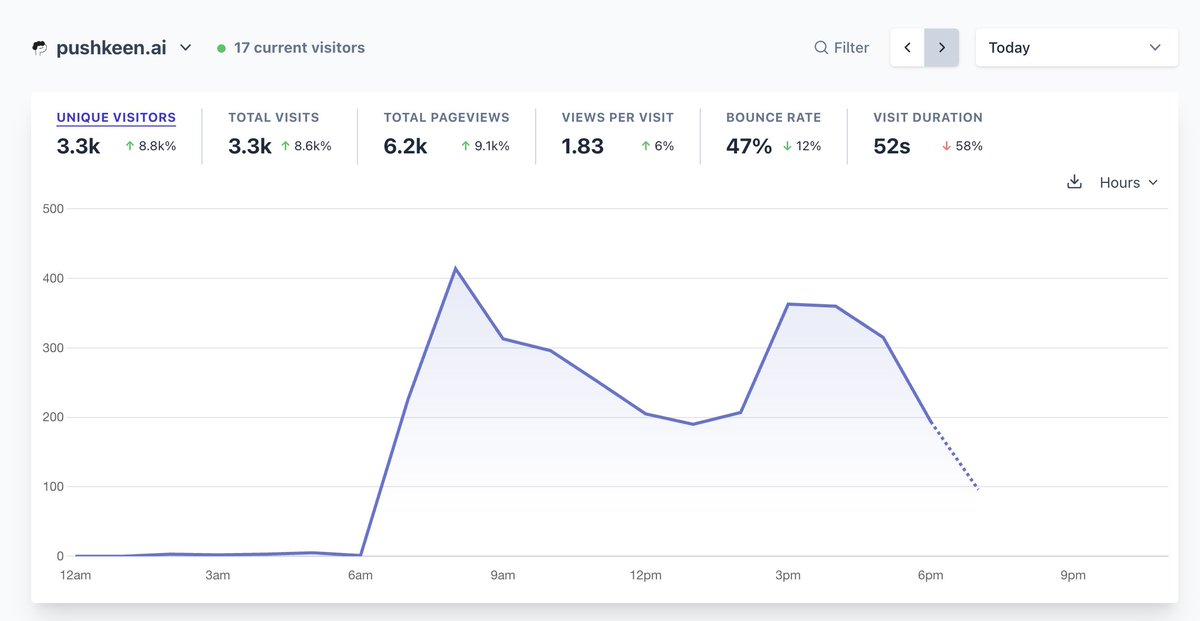Click the 47% bounce rate value
1200x621 pixels.
click(x=750, y=146)
